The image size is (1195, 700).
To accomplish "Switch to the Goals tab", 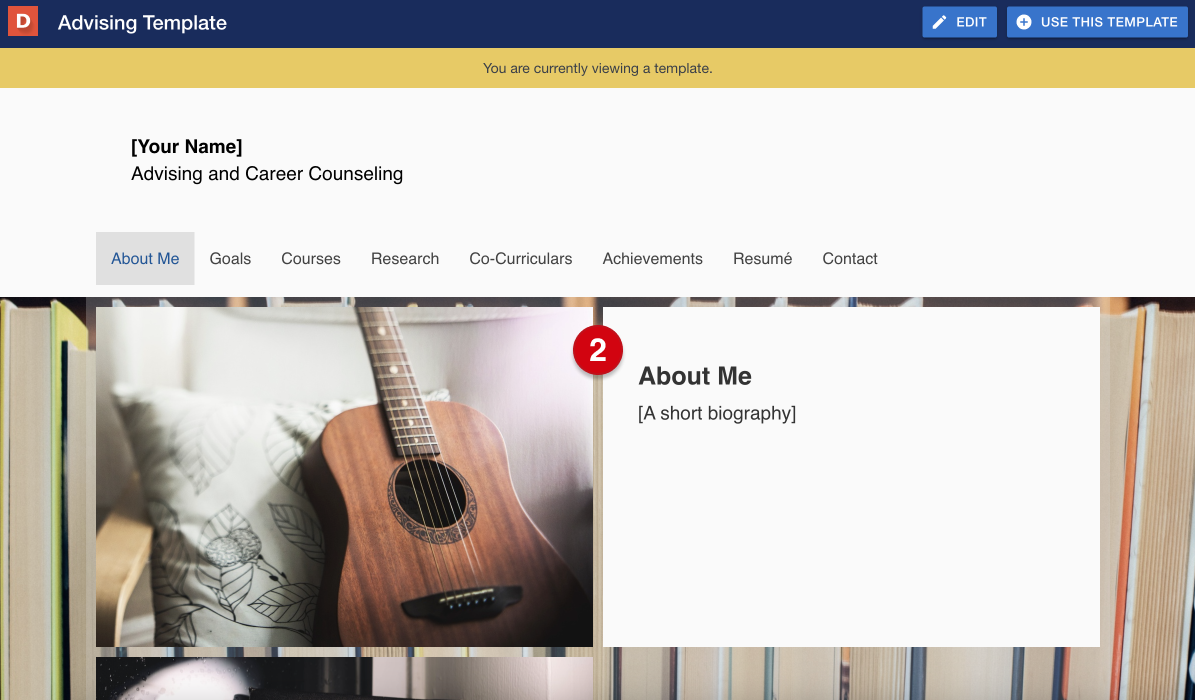I will [230, 259].
